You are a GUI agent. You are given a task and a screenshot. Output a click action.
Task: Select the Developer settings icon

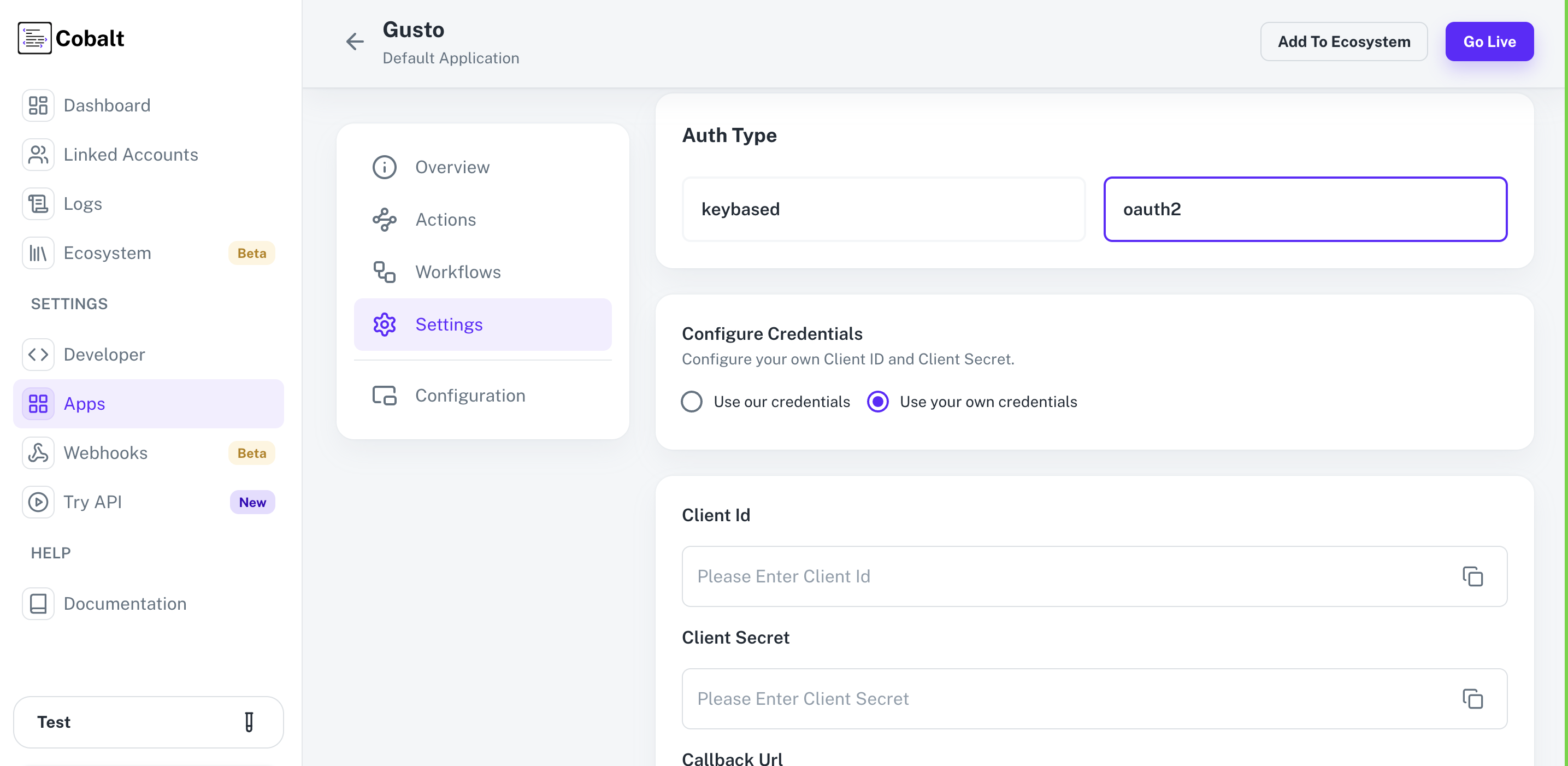pos(38,354)
